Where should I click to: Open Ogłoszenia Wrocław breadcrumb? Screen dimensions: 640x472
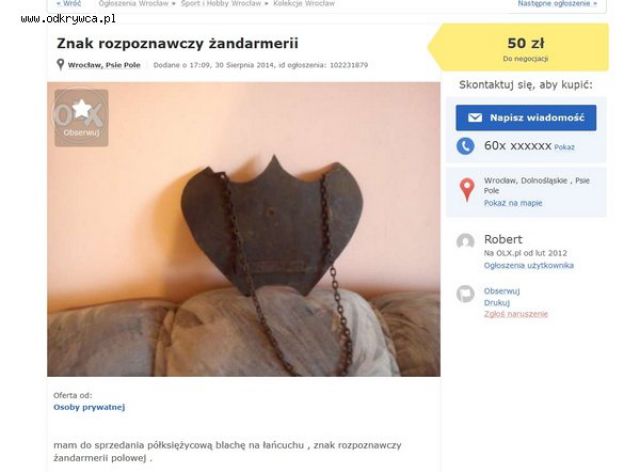tap(134, 3)
